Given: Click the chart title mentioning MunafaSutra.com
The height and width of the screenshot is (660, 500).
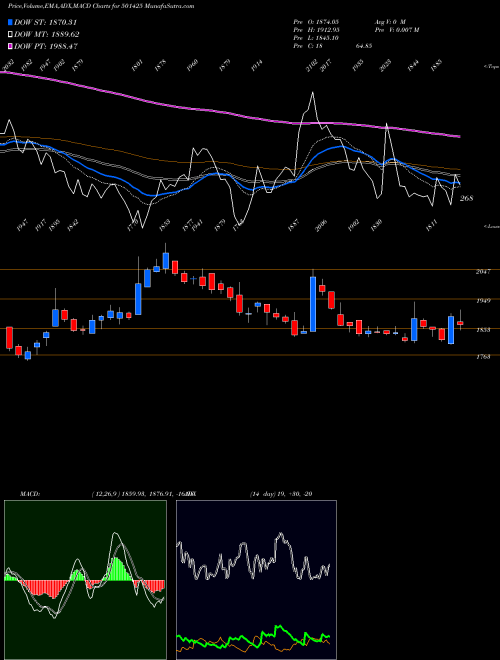Looking at the screenshot, I should coord(101,6).
